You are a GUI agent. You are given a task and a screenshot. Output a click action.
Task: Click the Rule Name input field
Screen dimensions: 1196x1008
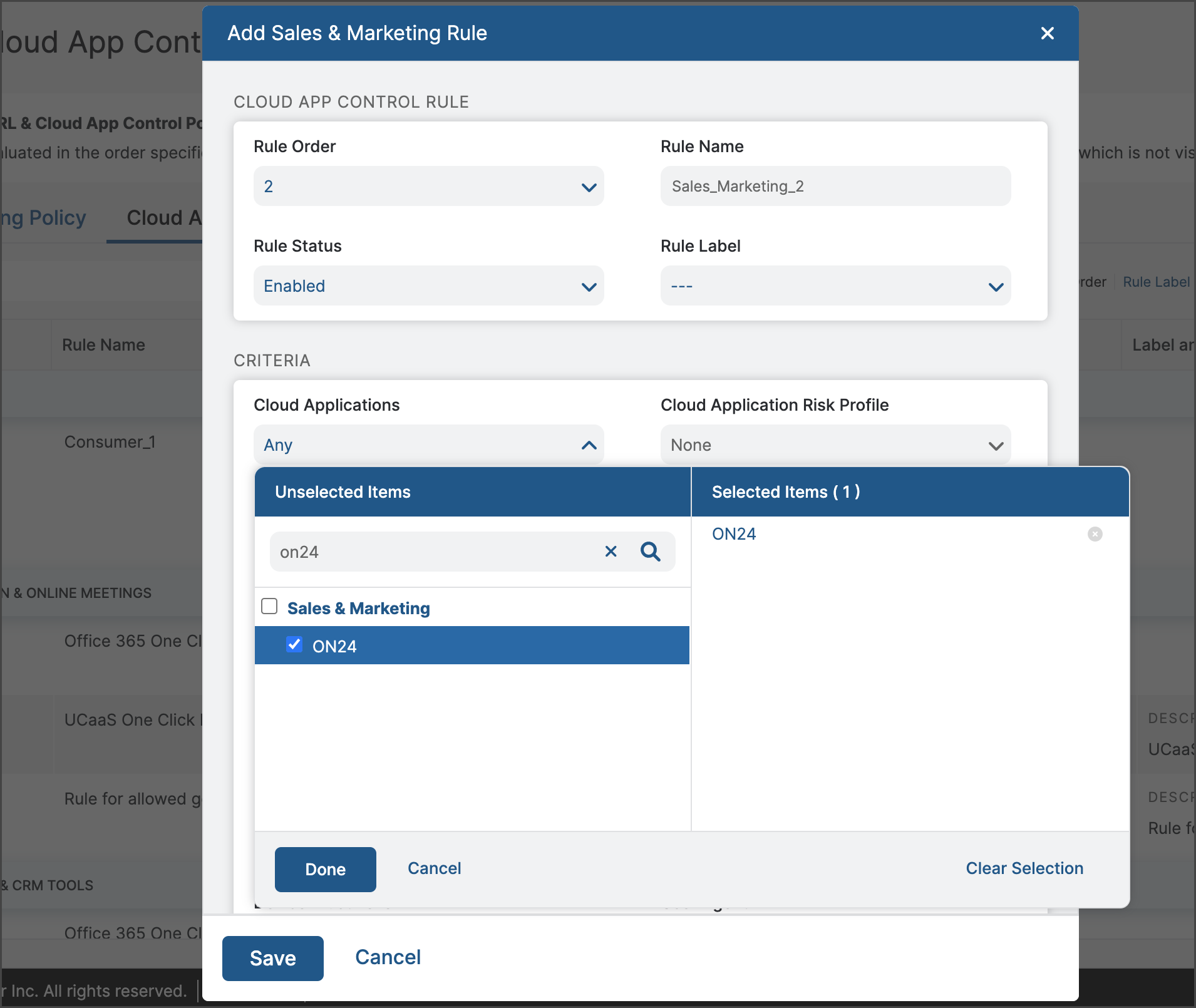tap(835, 186)
